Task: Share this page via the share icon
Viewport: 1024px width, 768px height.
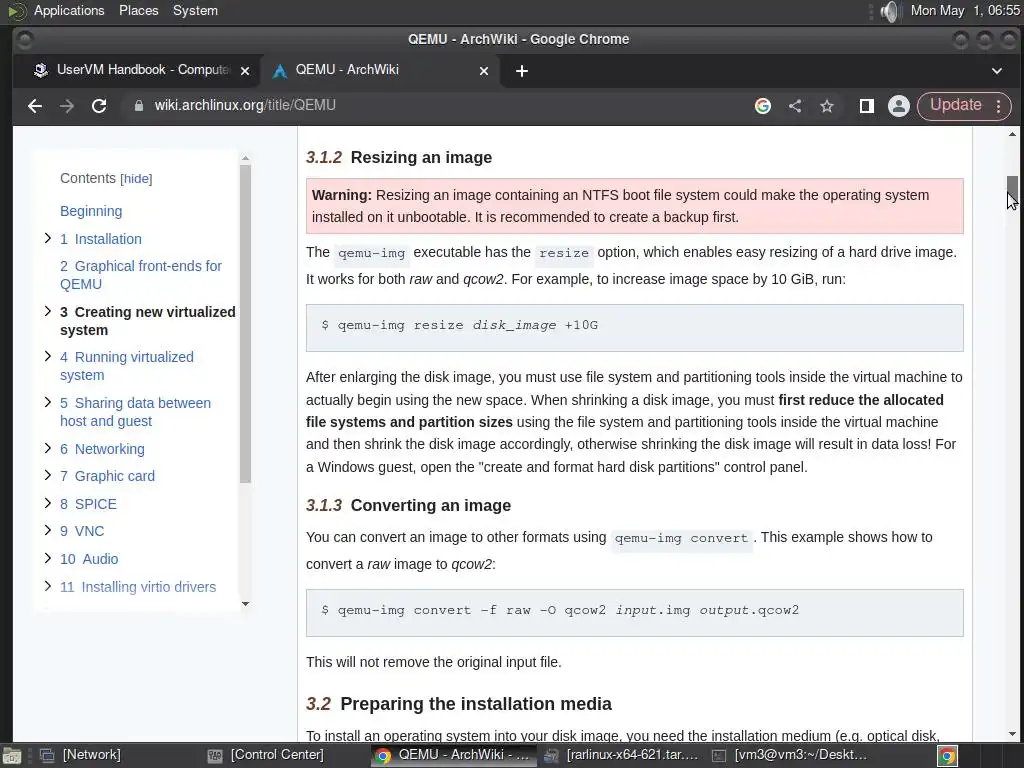Action: 795,106
